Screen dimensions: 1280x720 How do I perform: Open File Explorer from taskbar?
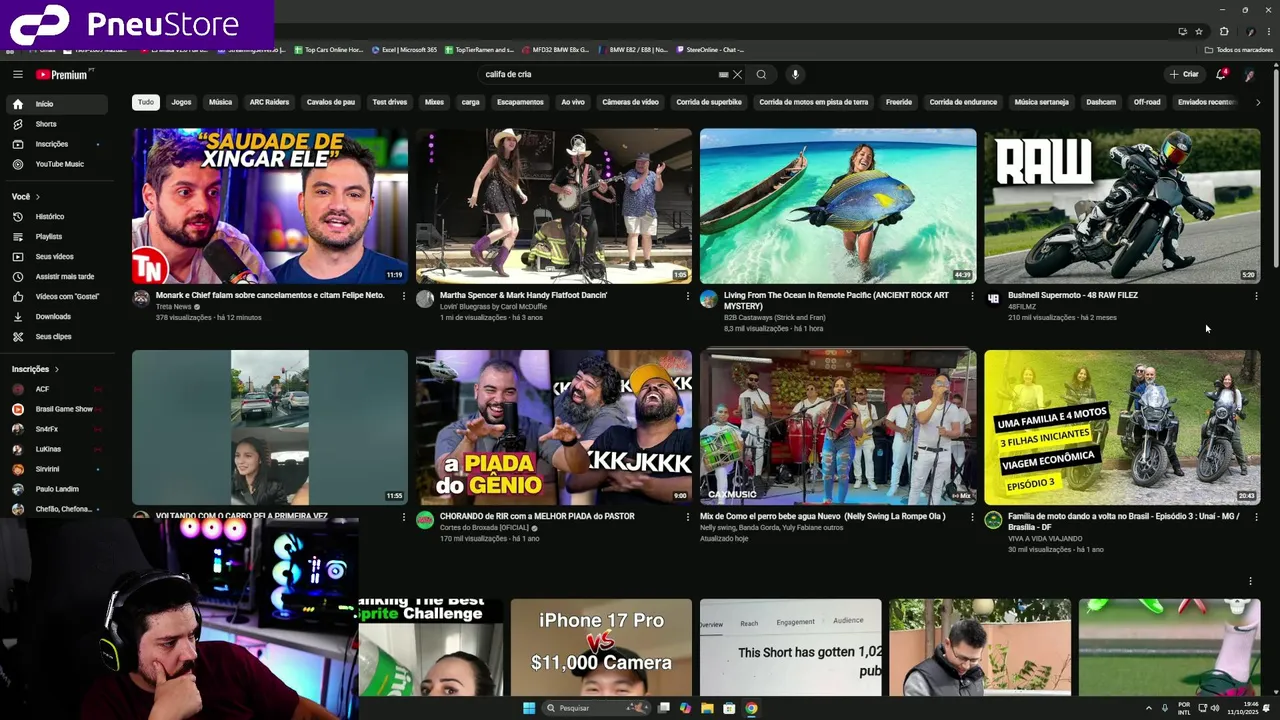pos(707,708)
